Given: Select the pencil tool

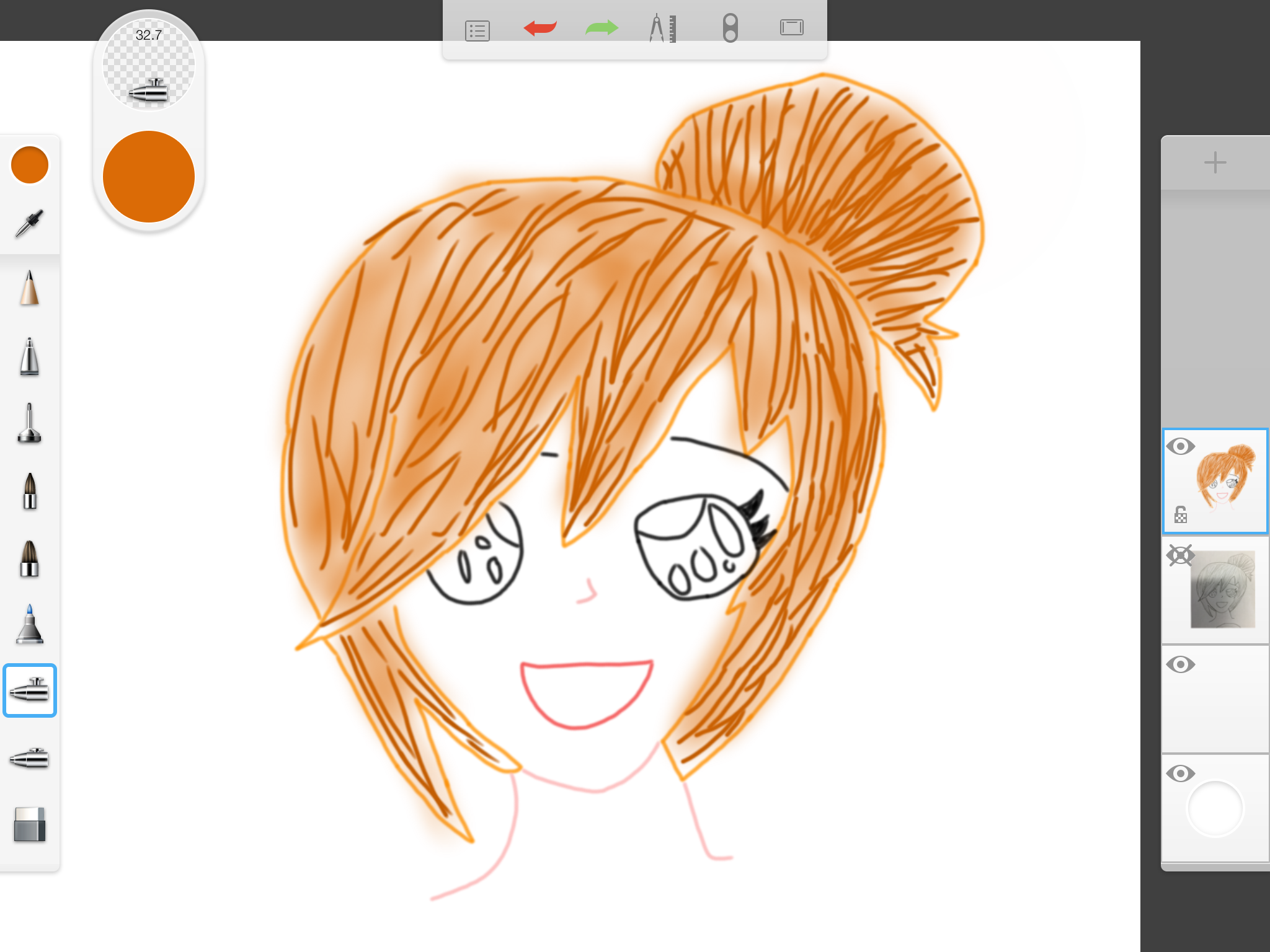Looking at the screenshot, I should point(29,288).
